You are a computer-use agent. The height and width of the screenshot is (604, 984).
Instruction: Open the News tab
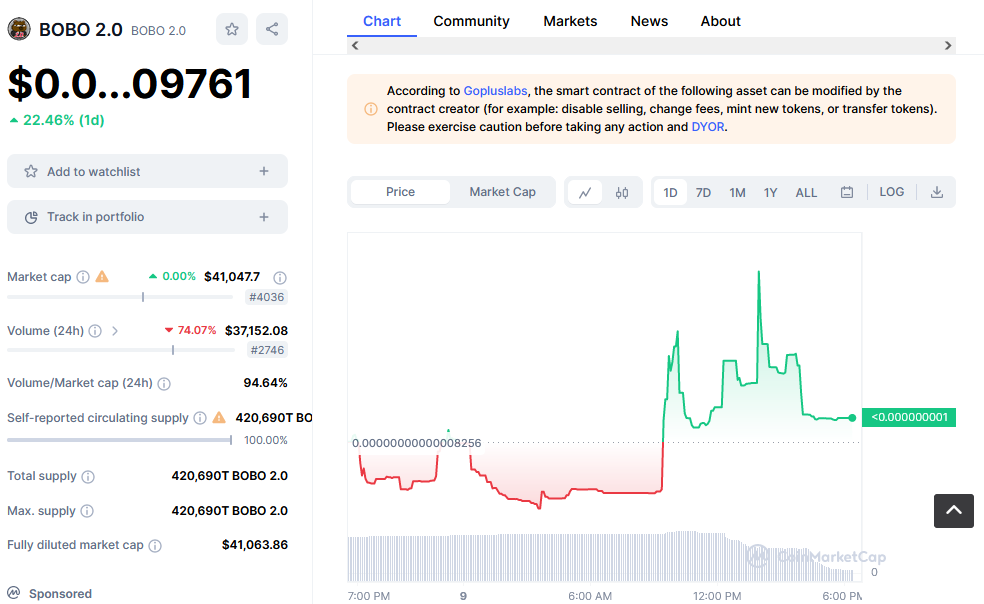tap(650, 21)
